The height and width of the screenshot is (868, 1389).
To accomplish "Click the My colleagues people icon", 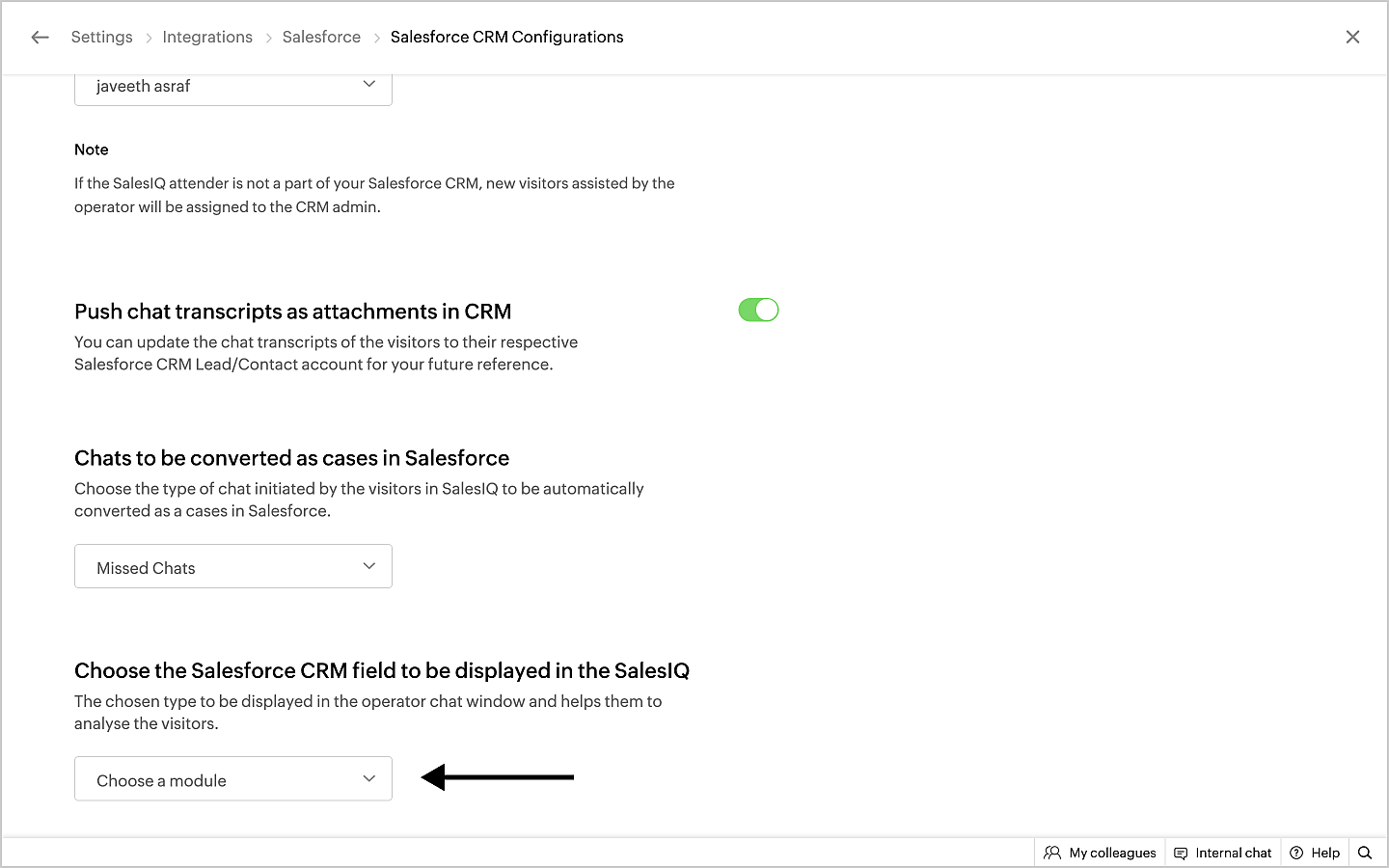I will tap(1052, 853).
